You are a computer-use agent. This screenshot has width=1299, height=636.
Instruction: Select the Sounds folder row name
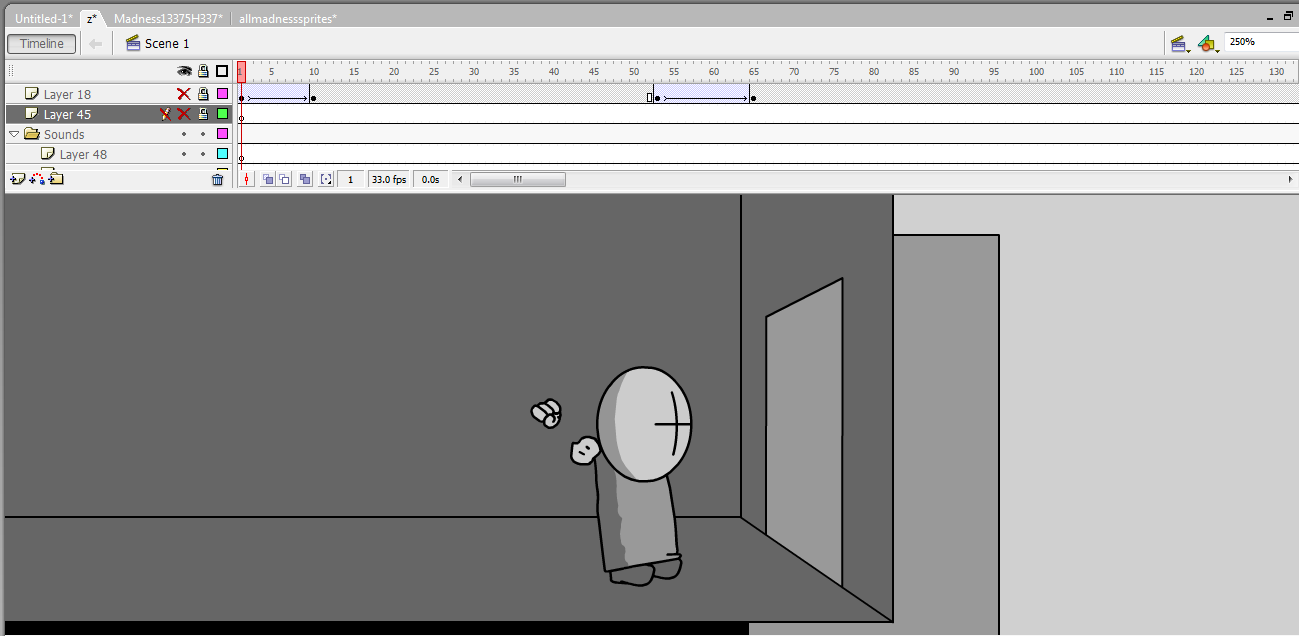pos(64,134)
